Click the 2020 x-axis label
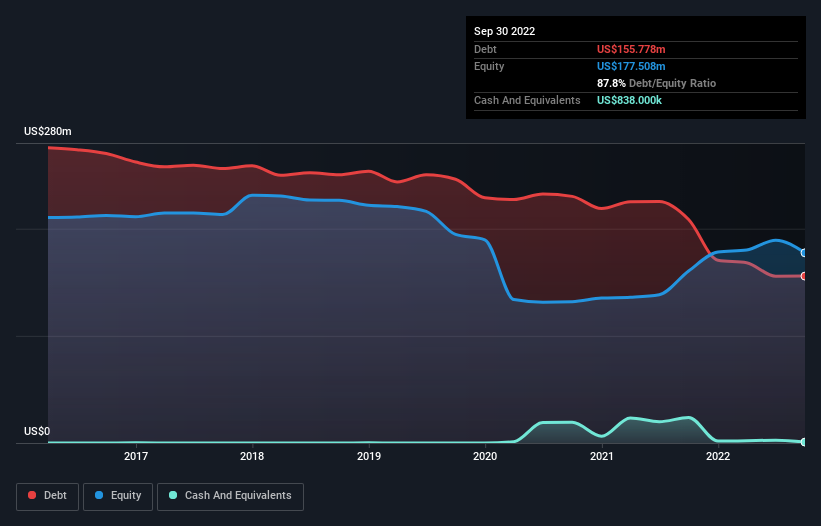Screen dimensions: 821x526 [485, 456]
